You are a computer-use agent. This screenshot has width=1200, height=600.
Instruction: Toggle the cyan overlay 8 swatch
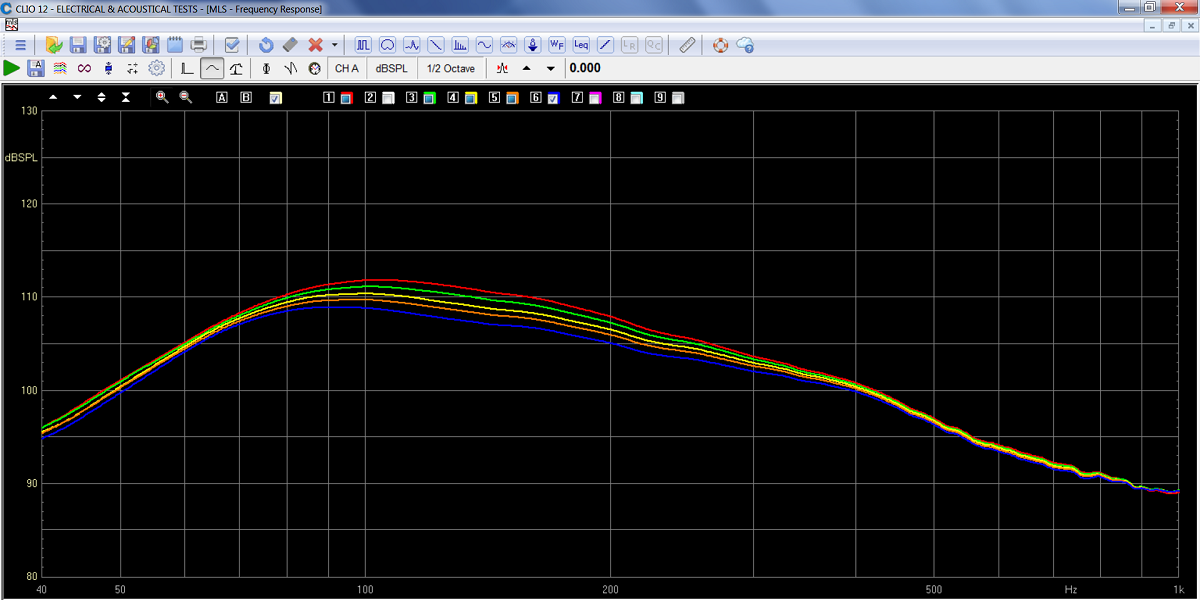pyautogui.click(x=636, y=98)
